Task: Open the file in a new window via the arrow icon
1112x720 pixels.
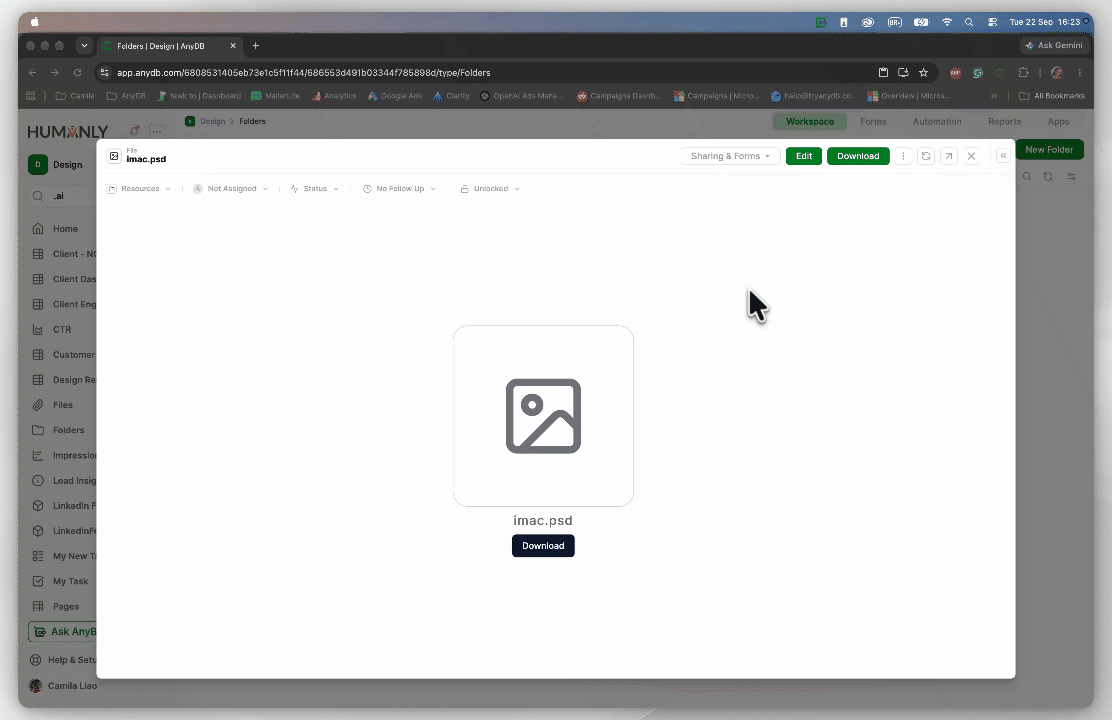Action: click(948, 156)
